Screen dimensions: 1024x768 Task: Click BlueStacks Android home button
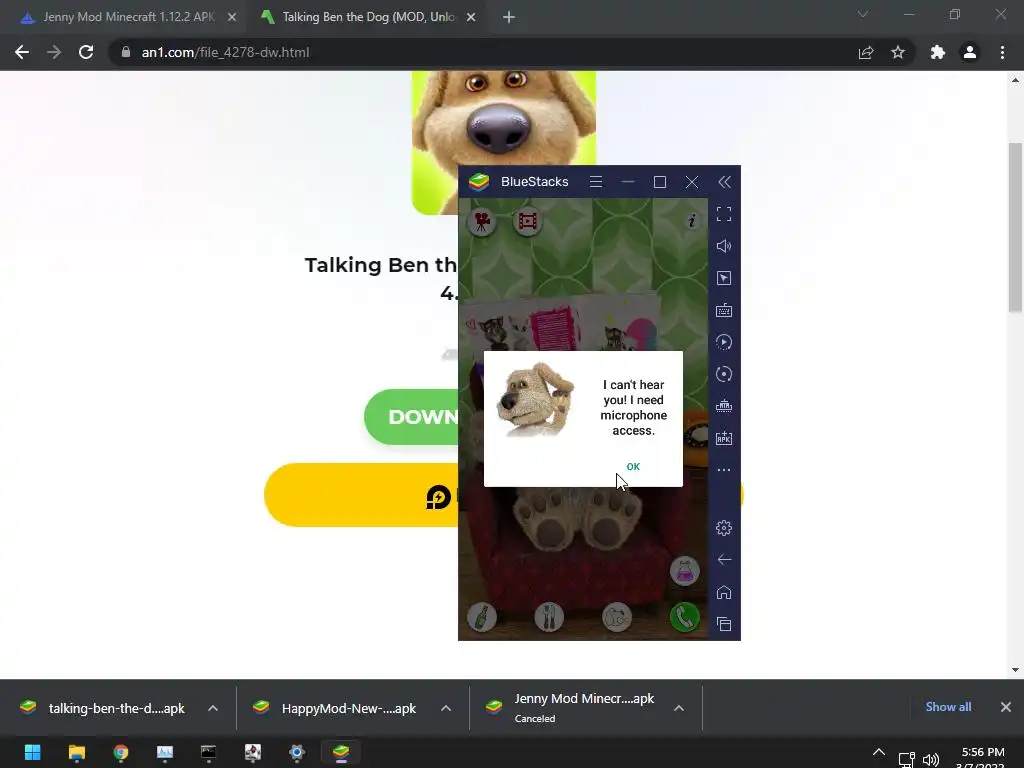point(724,592)
